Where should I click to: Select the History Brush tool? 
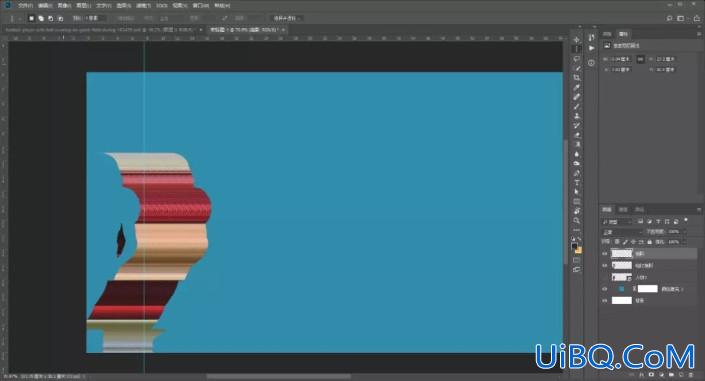click(x=577, y=125)
